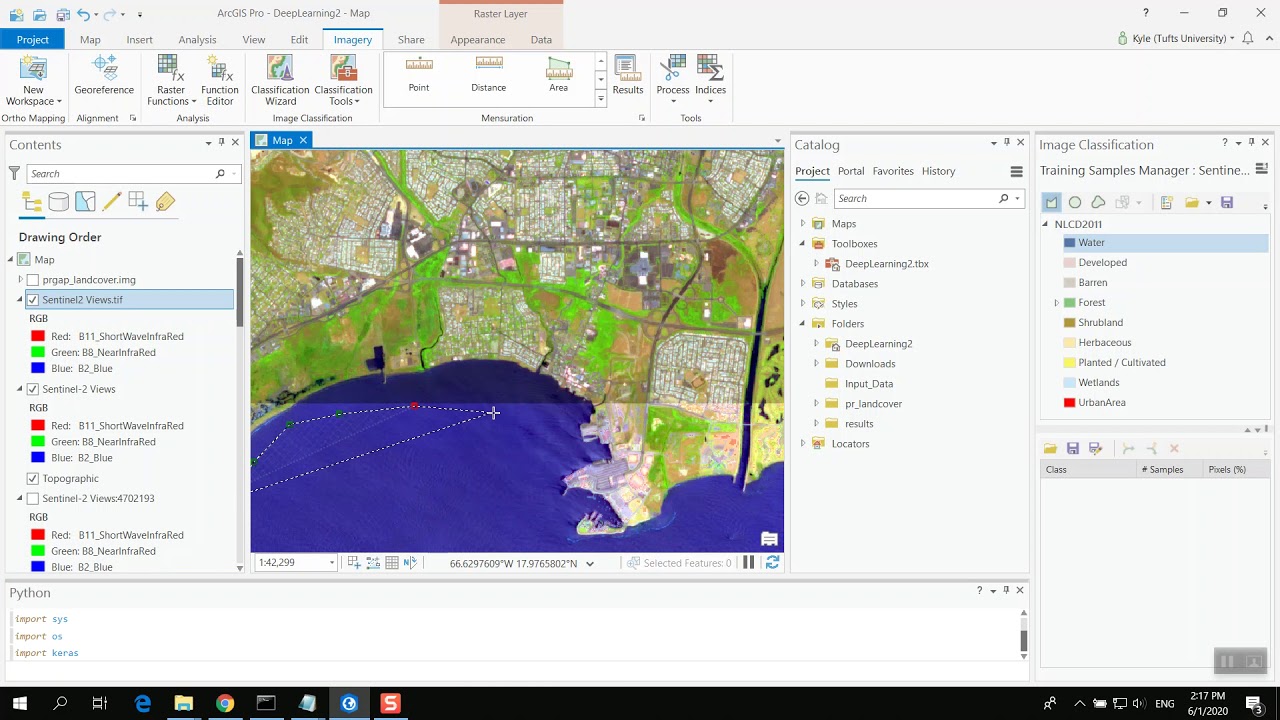
Task: Click the Catalog search field
Action: (x=916, y=198)
